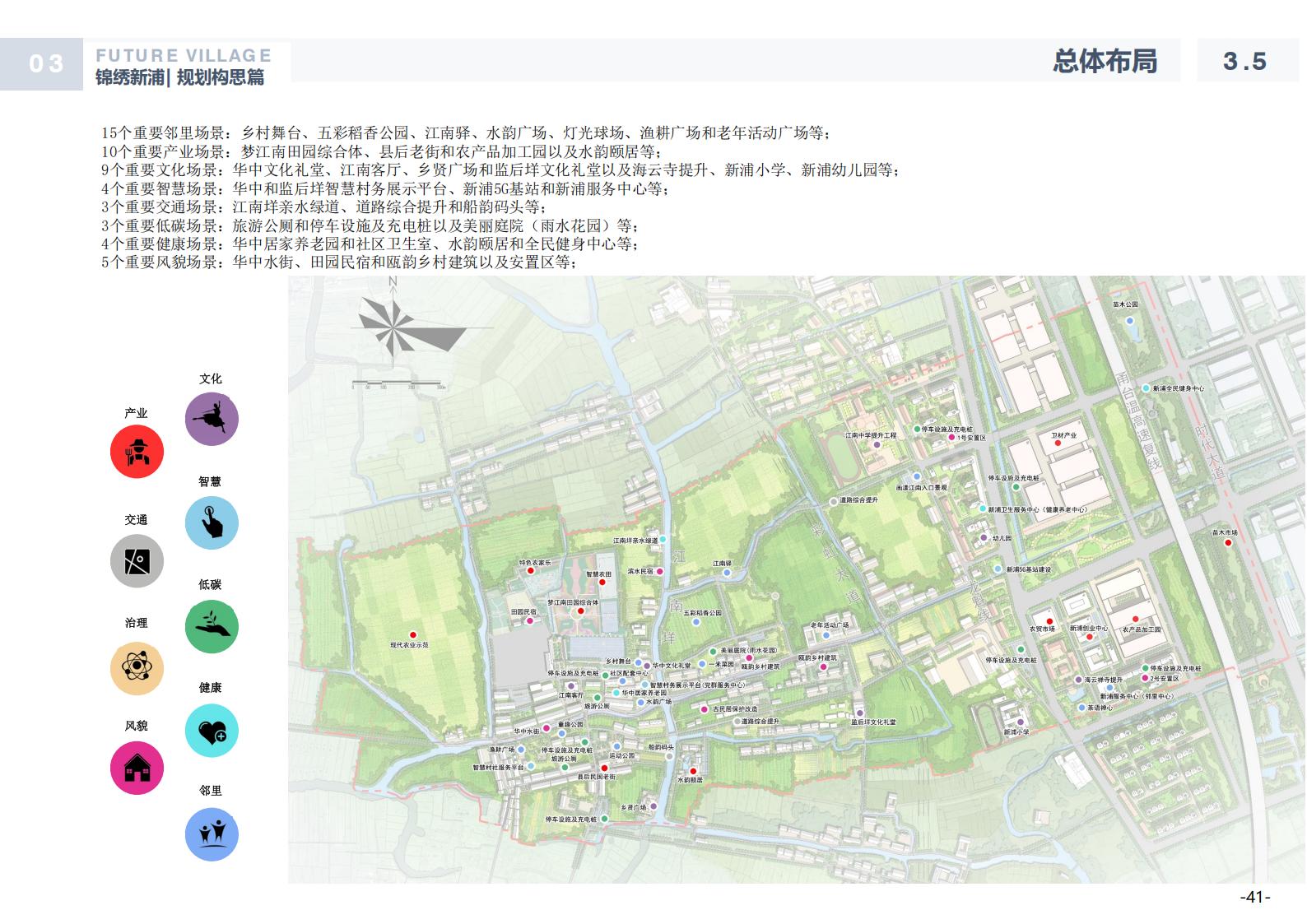Select the cyan 健康 heart legend icon
Image resolution: width=1307 pixels, height=924 pixels.
[x=212, y=731]
